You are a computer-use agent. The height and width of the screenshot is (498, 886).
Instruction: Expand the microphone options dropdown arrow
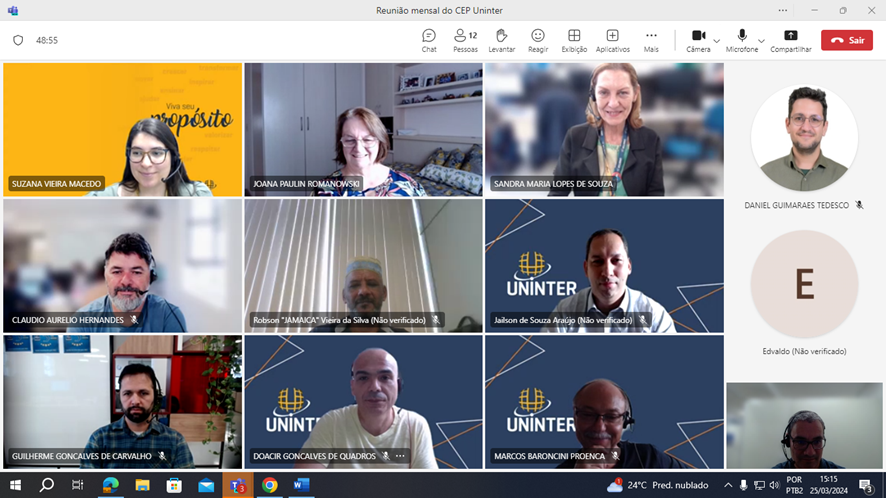pos(761,41)
